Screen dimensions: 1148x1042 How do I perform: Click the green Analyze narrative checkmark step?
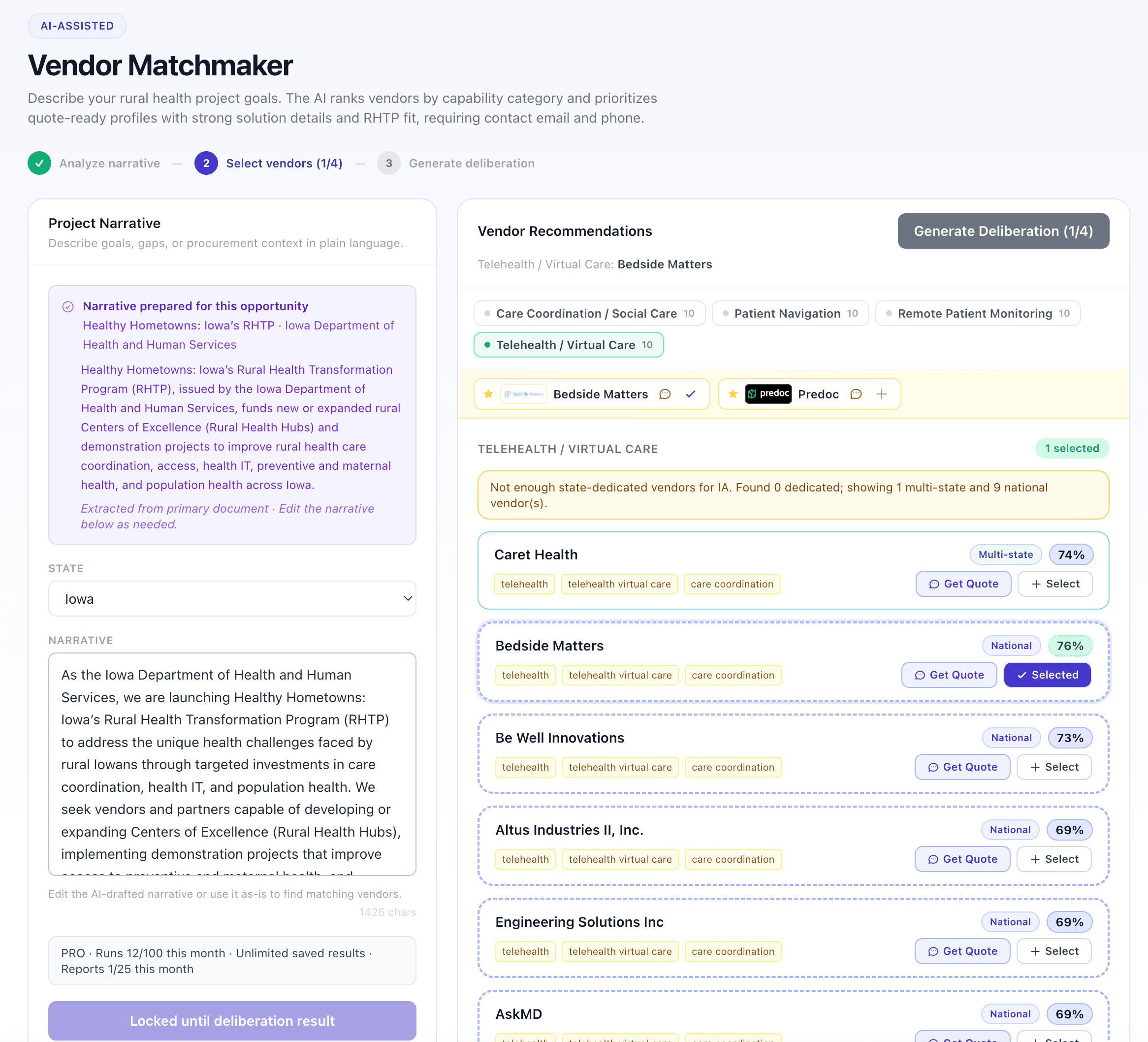39,163
